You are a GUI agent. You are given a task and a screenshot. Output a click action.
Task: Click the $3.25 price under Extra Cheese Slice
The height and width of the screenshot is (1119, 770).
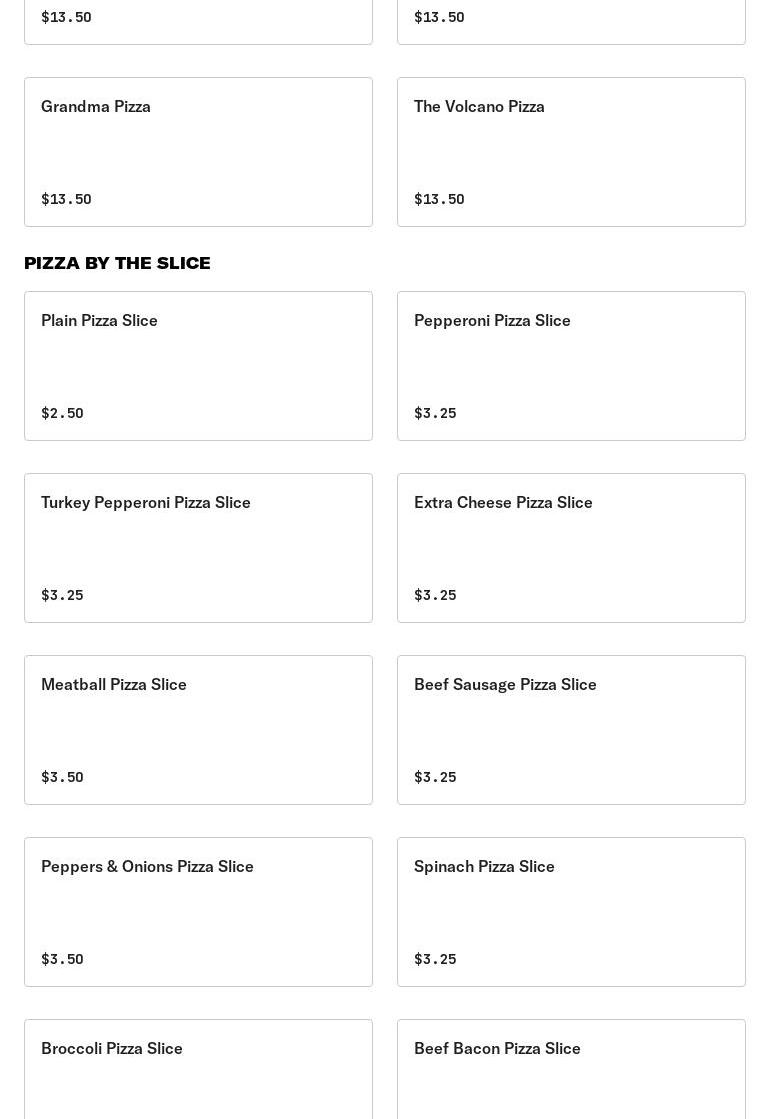tap(435, 595)
